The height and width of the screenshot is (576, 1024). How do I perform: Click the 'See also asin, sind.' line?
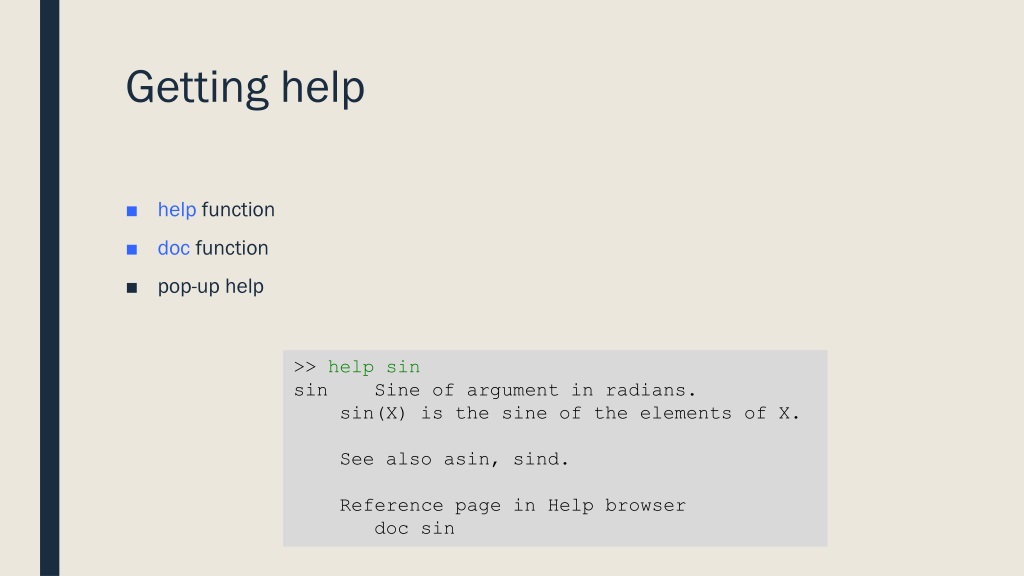click(x=455, y=459)
